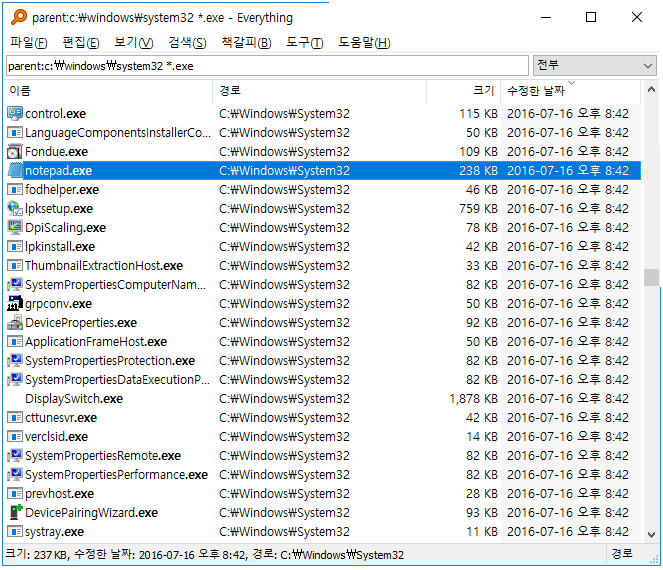This screenshot has width=663, height=570.
Task: Click the verclsid.exe file icon
Action: [x=15, y=436]
